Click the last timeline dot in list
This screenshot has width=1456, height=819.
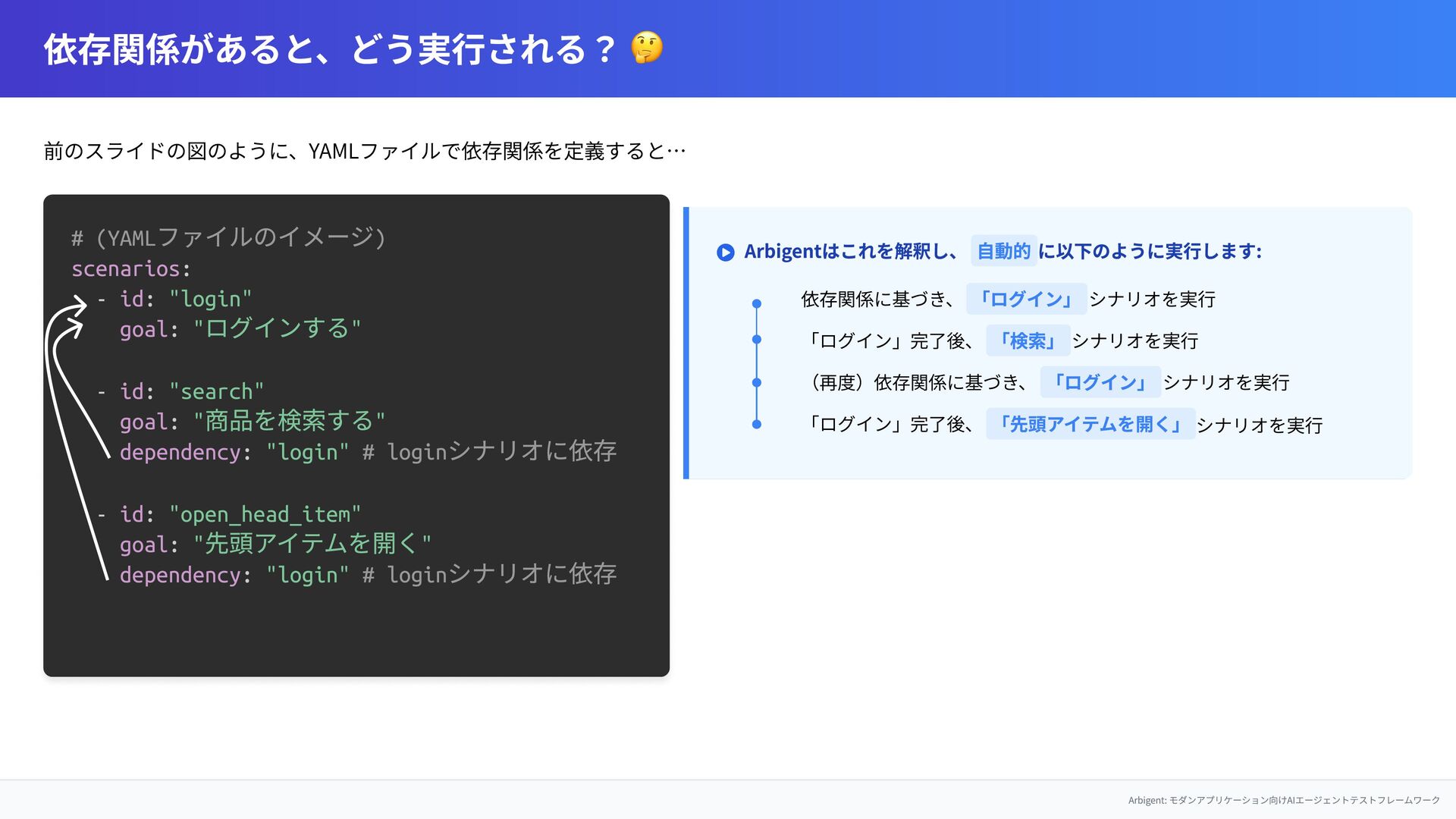756,424
